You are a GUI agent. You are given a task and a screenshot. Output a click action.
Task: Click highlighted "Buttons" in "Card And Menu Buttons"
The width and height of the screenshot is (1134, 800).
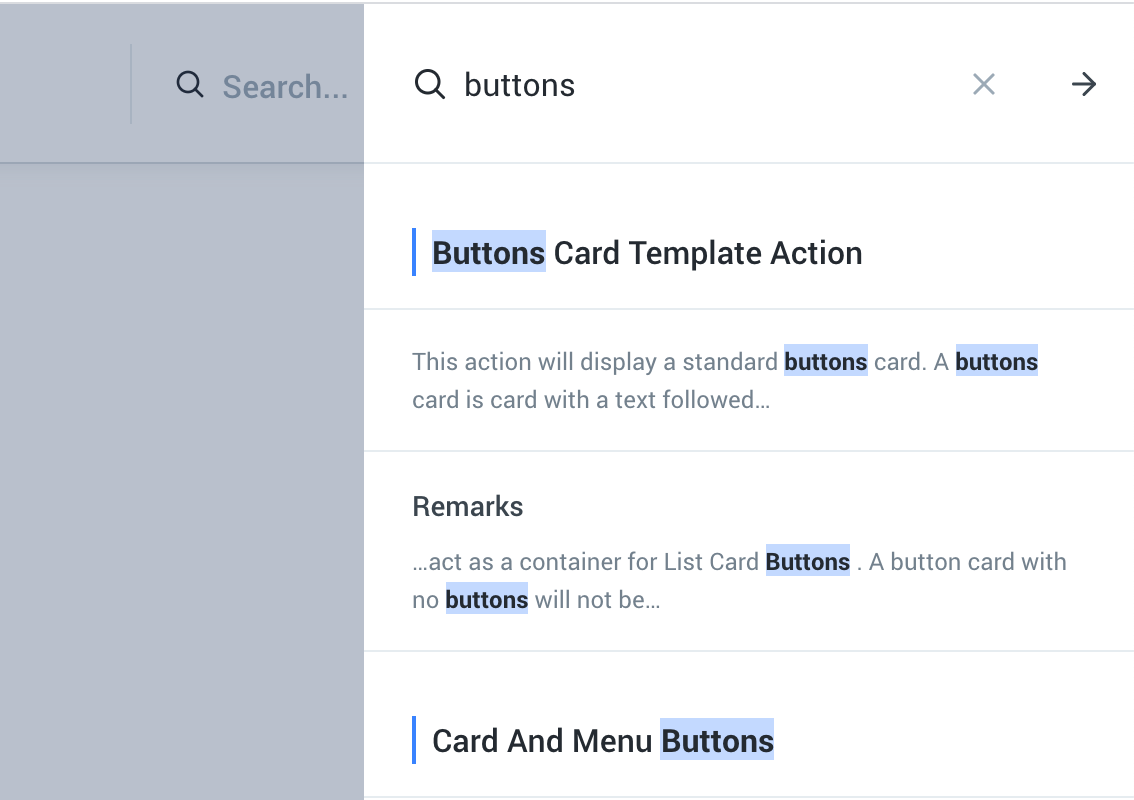click(x=717, y=741)
